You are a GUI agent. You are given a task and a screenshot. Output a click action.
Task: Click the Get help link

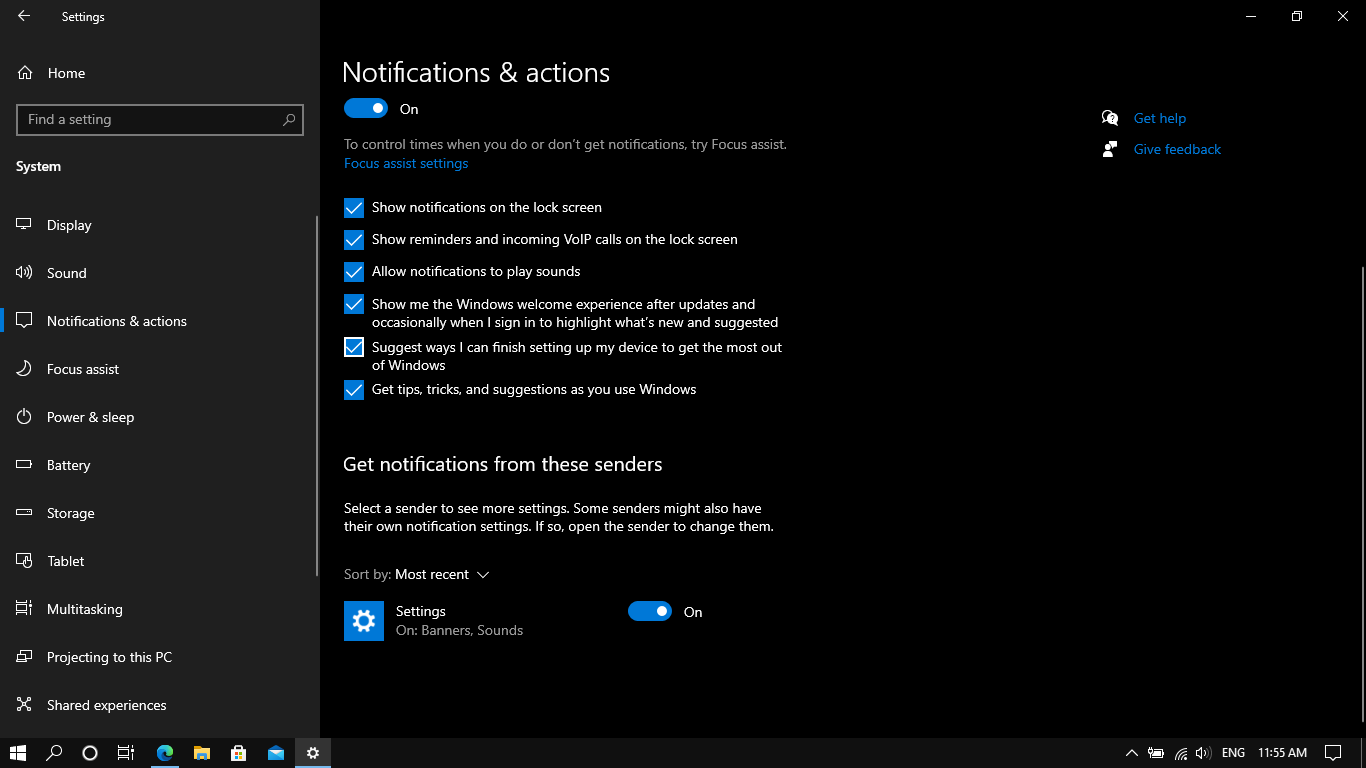pos(1159,117)
